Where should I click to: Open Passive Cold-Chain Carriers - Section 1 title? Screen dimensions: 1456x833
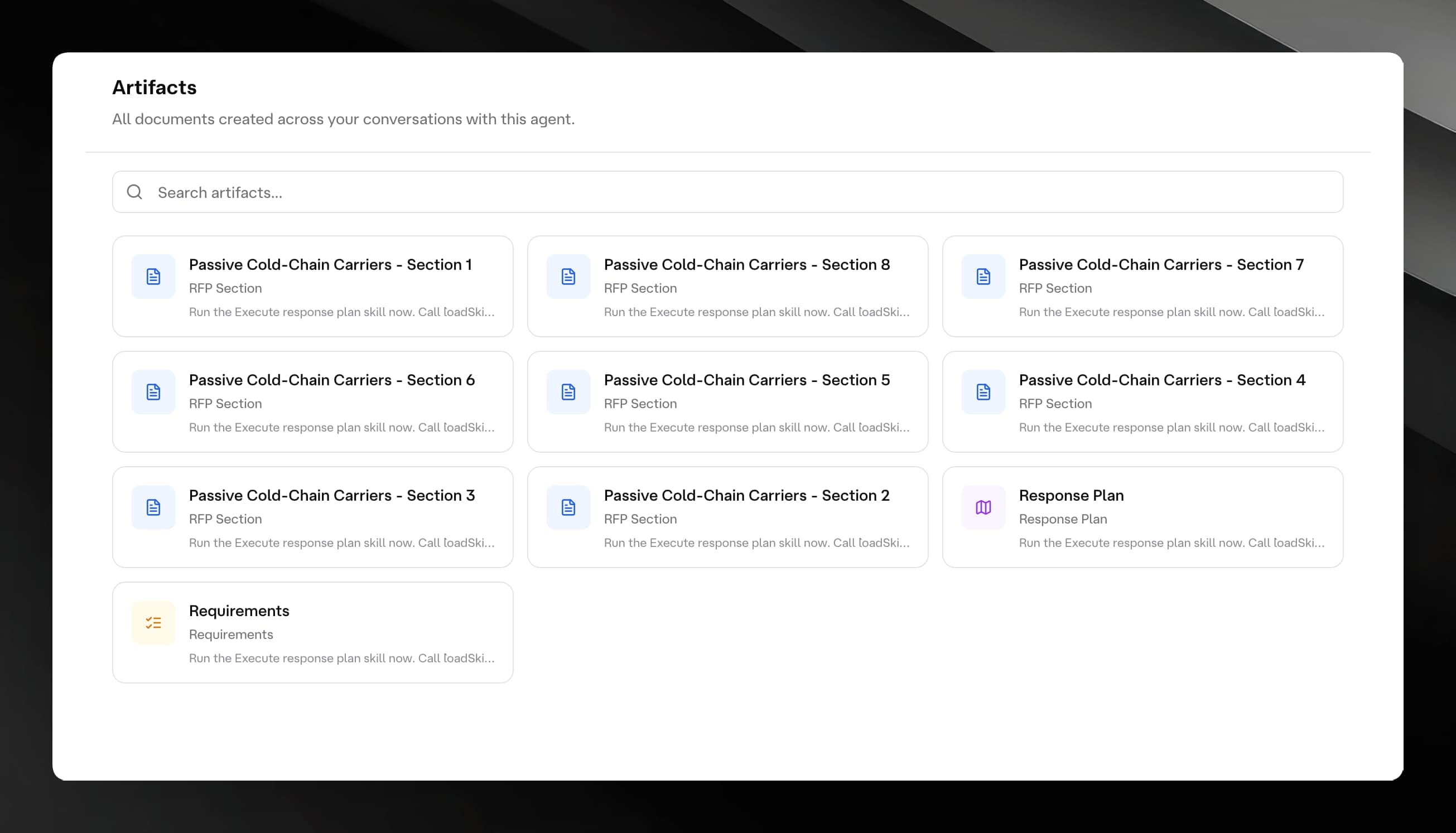click(330, 264)
